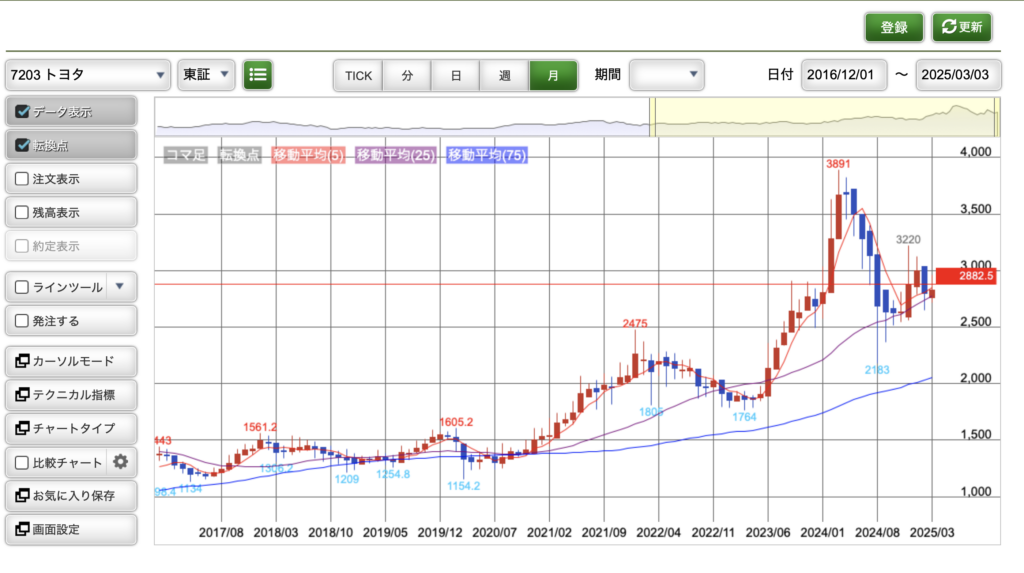1024x573 pixels.
Task: Click gear icon next to 比較チャート
Action: click(x=121, y=462)
